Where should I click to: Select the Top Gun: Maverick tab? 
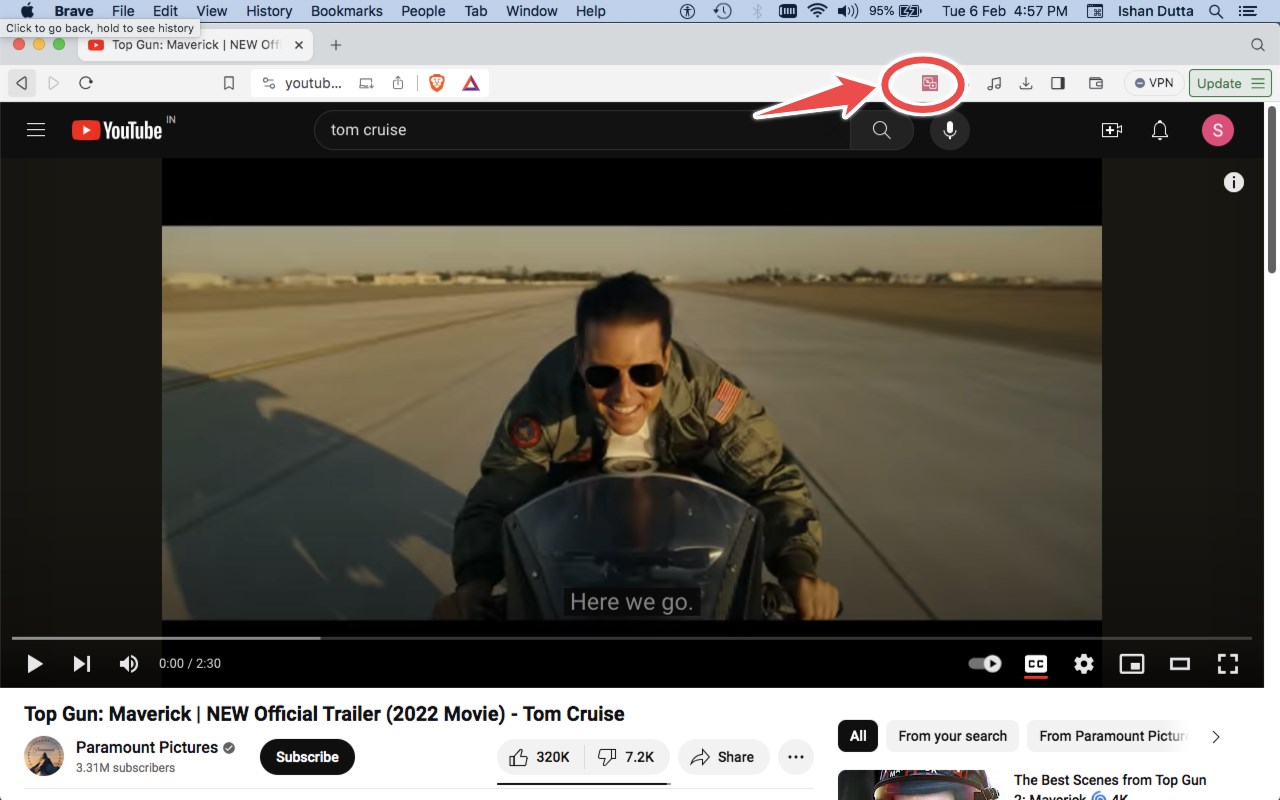click(x=195, y=45)
